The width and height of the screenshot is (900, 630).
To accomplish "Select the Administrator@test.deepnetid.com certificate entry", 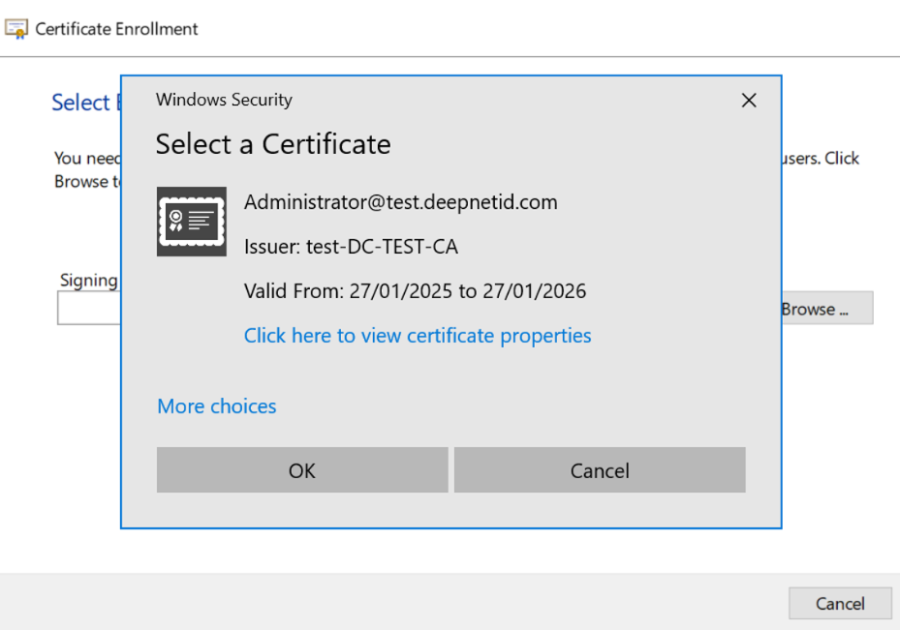I will (x=400, y=202).
